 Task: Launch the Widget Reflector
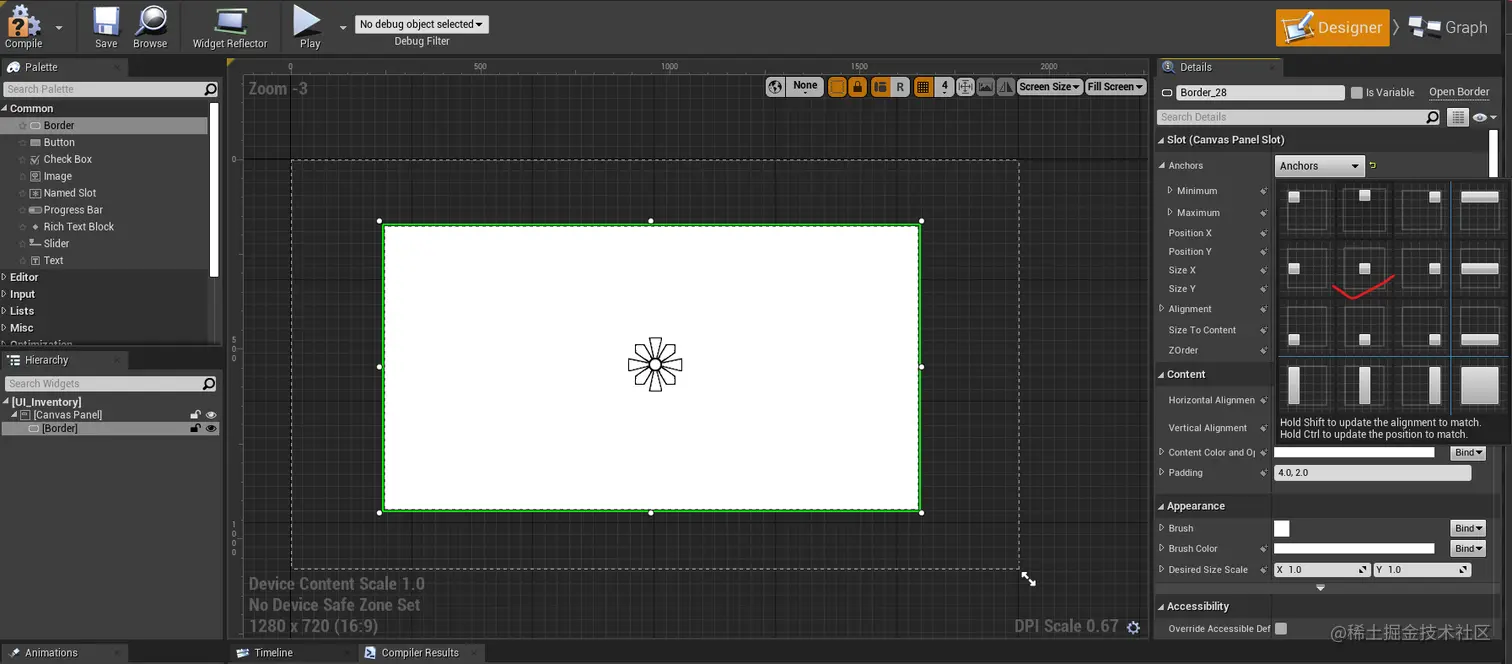point(230,27)
